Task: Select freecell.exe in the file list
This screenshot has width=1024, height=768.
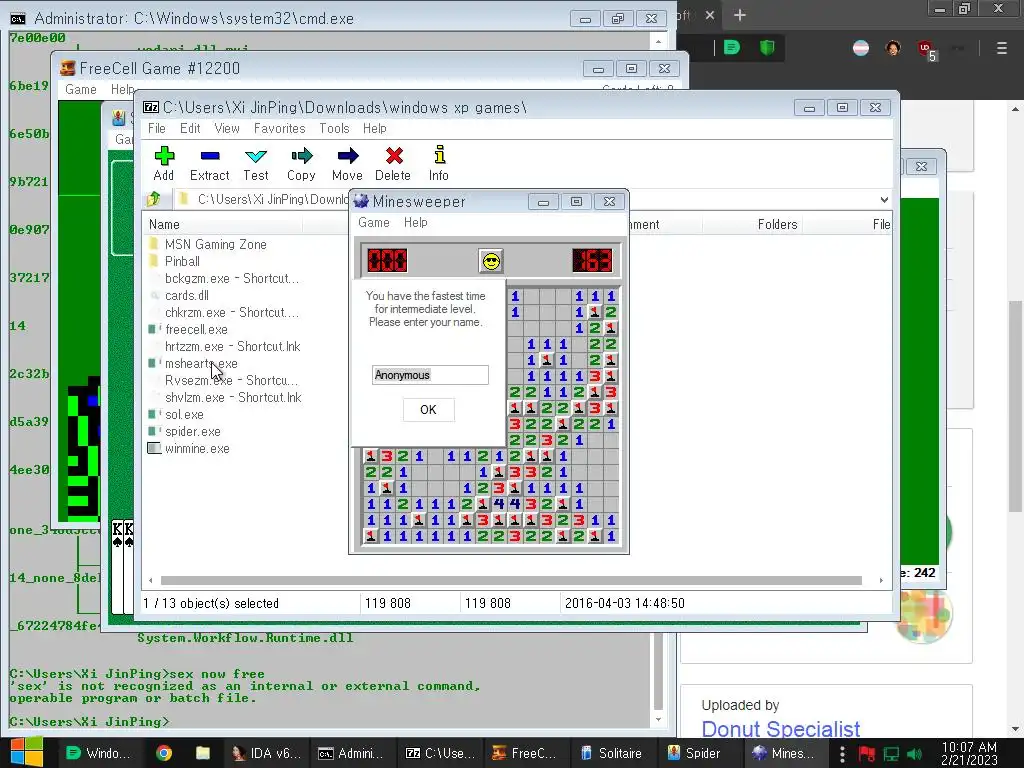Action: (188, 329)
